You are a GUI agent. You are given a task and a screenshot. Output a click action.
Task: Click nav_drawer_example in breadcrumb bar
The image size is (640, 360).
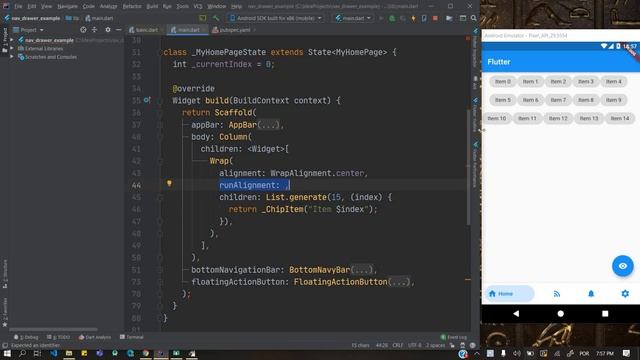click(35, 18)
